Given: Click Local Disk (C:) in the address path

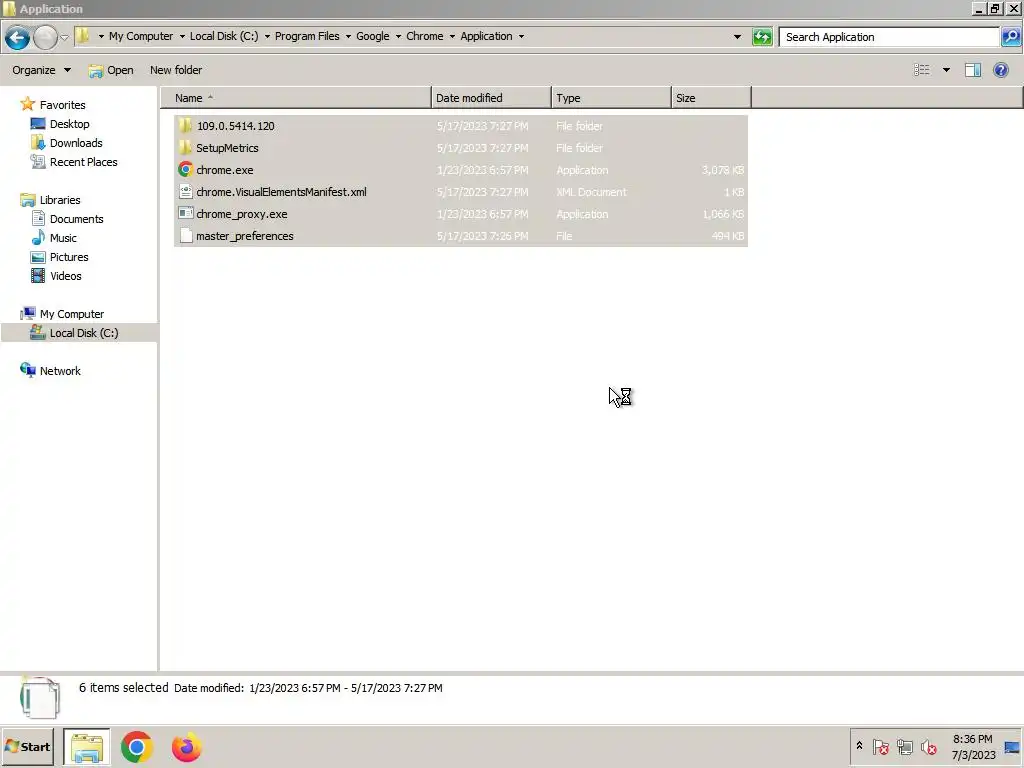Looking at the screenshot, I should pyautogui.click(x=224, y=36).
